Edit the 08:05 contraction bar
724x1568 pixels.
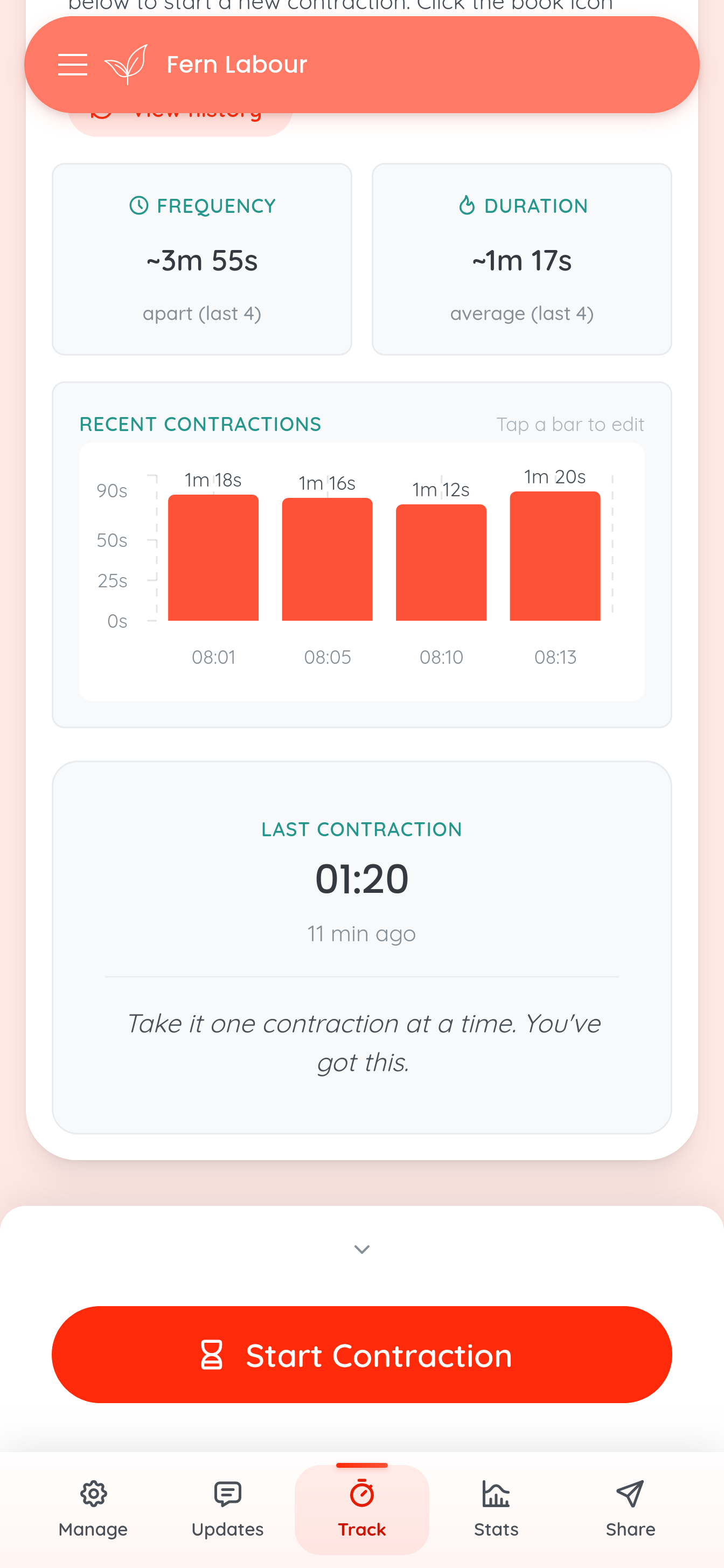[x=328, y=559]
